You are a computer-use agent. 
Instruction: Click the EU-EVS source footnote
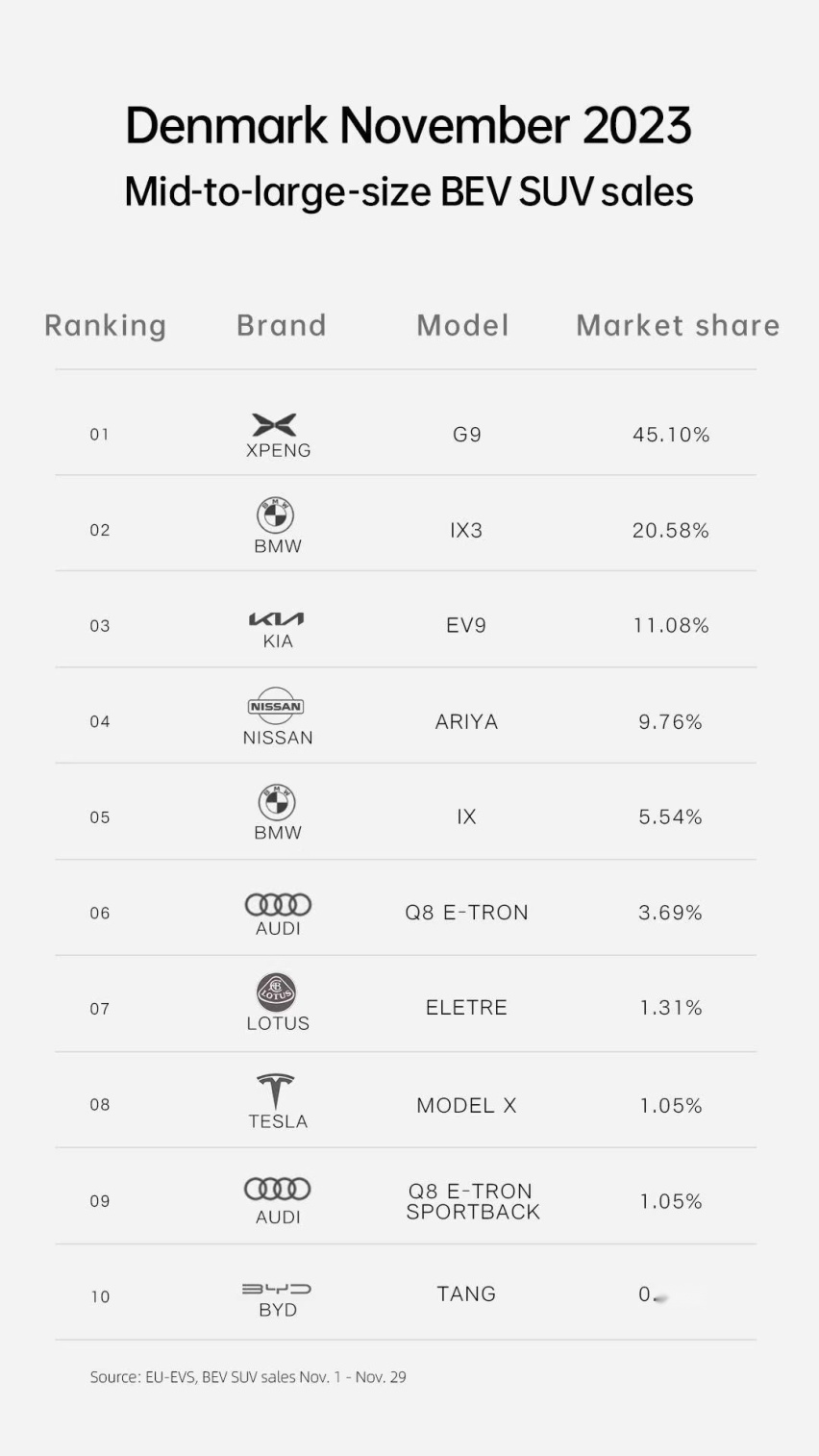click(x=248, y=1377)
